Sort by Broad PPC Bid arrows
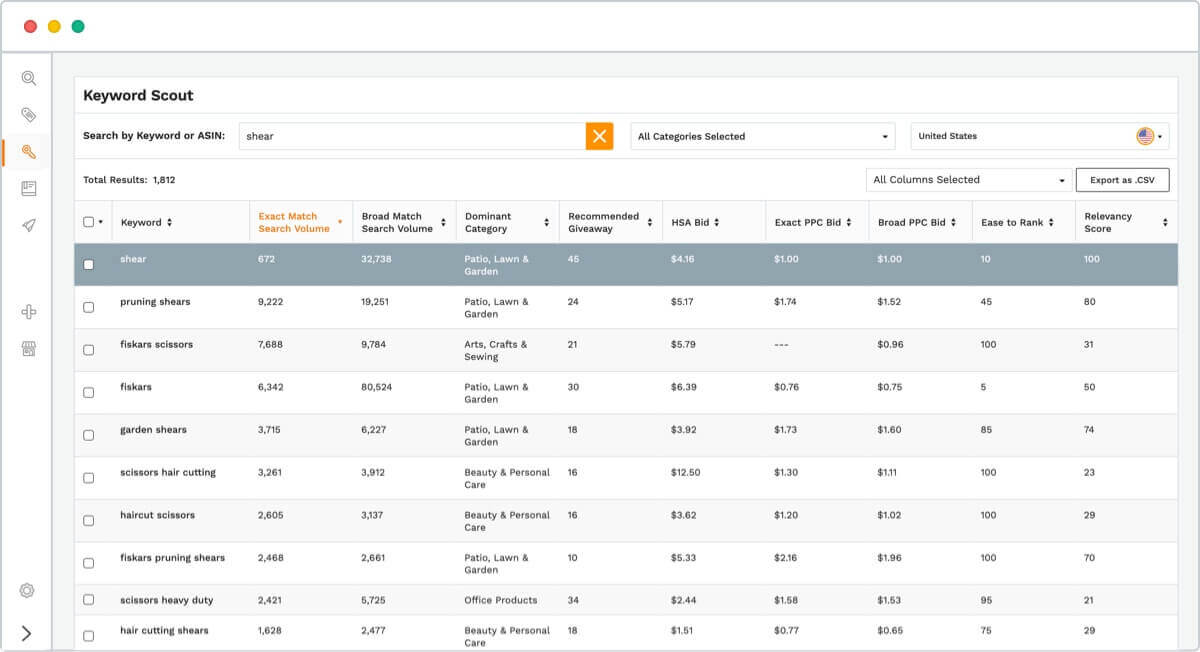Image resolution: width=1200 pixels, height=652 pixels. coord(953,222)
